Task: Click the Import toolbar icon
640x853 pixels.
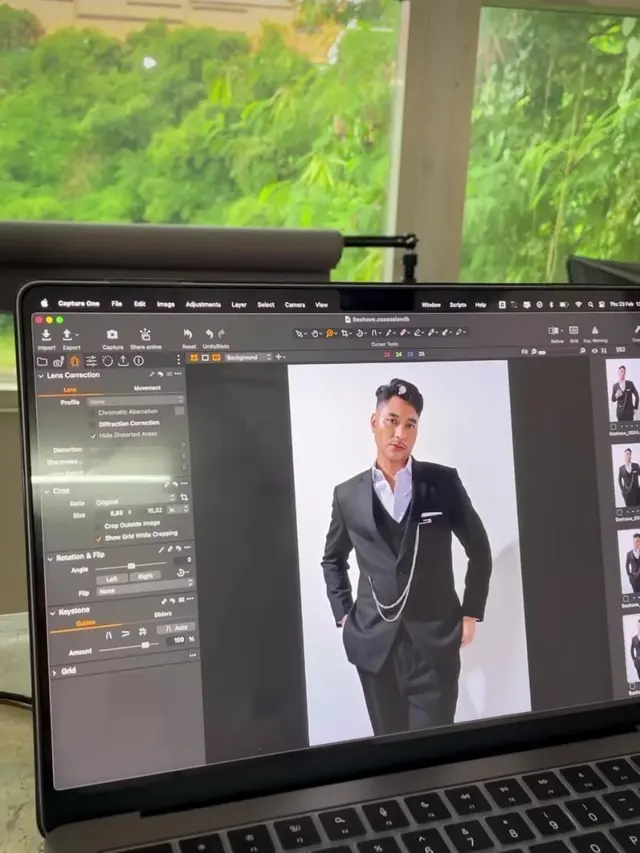Action: point(47,335)
